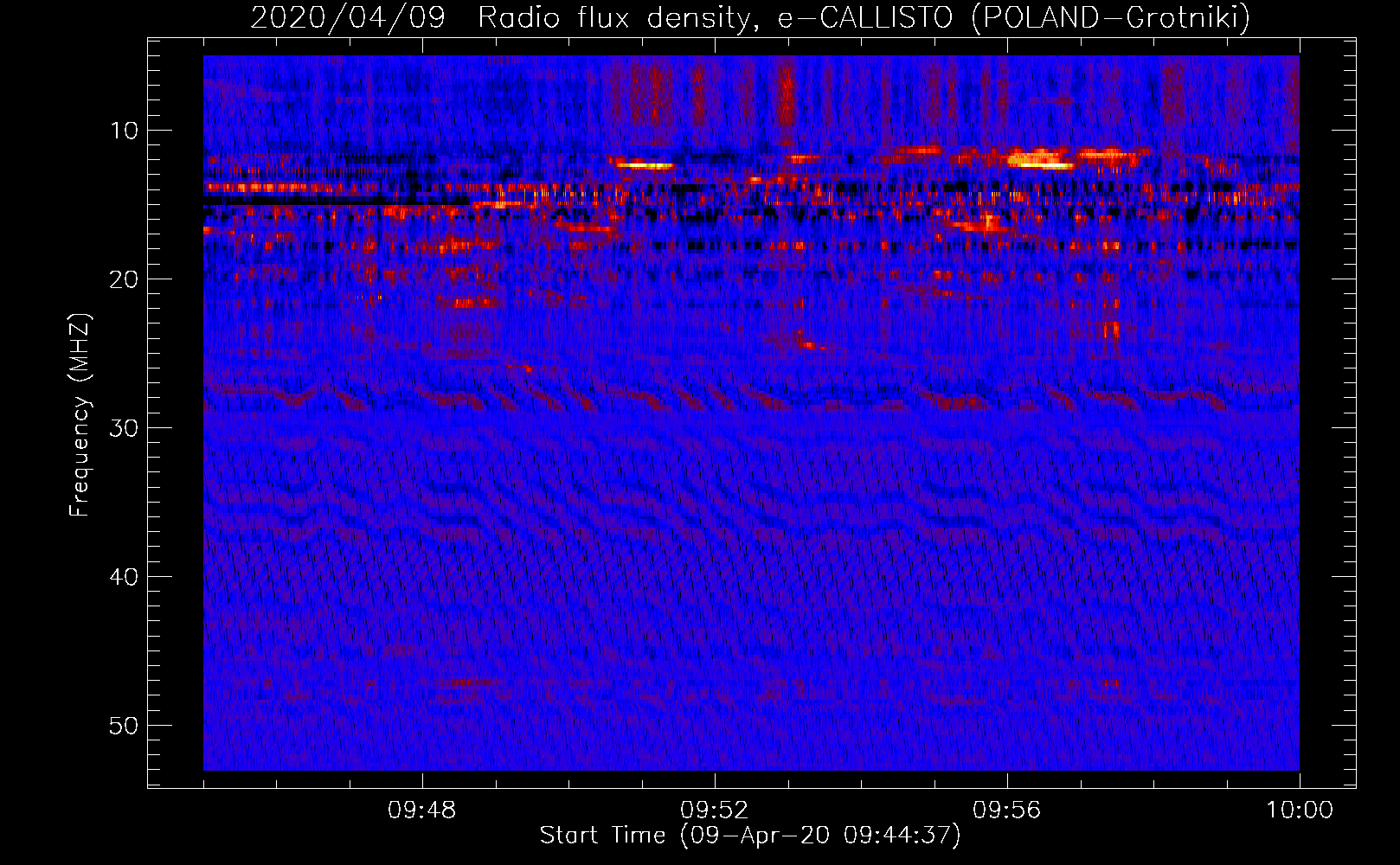Click the 40 MHz frequency tick label
The image size is (1400, 865).
(x=125, y=577)
